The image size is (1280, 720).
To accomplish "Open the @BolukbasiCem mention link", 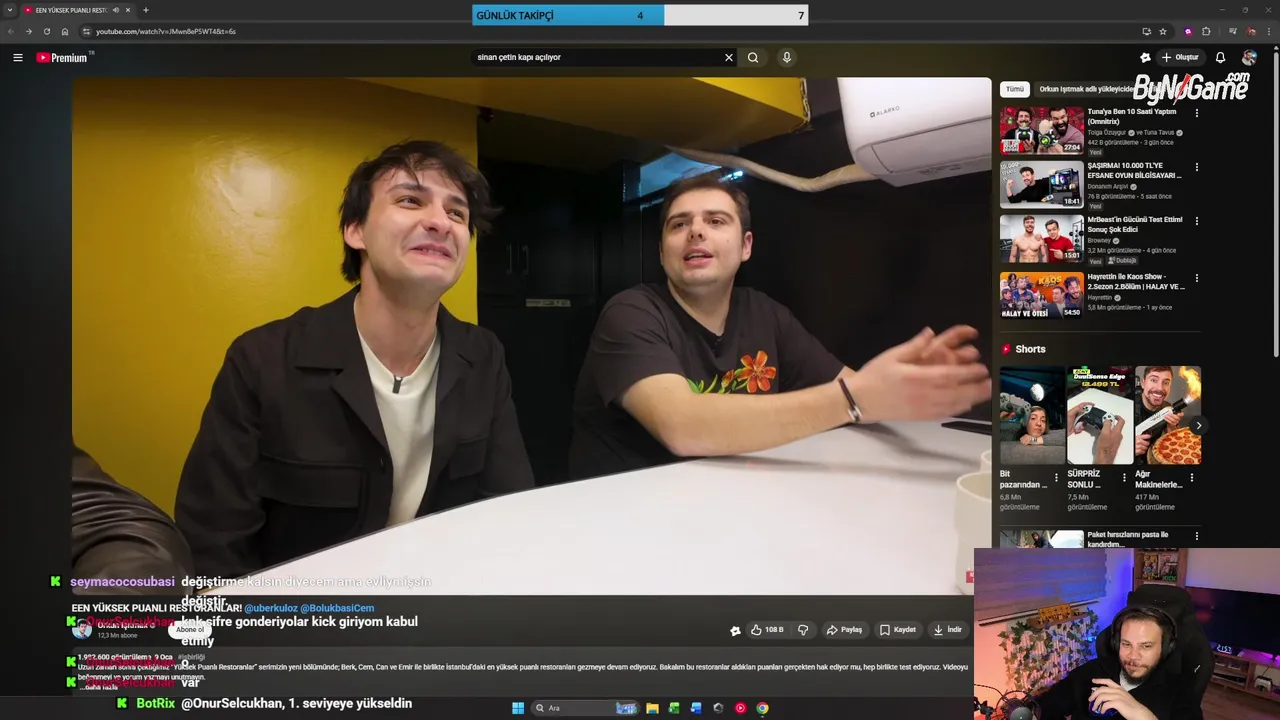I will (337, 608).
